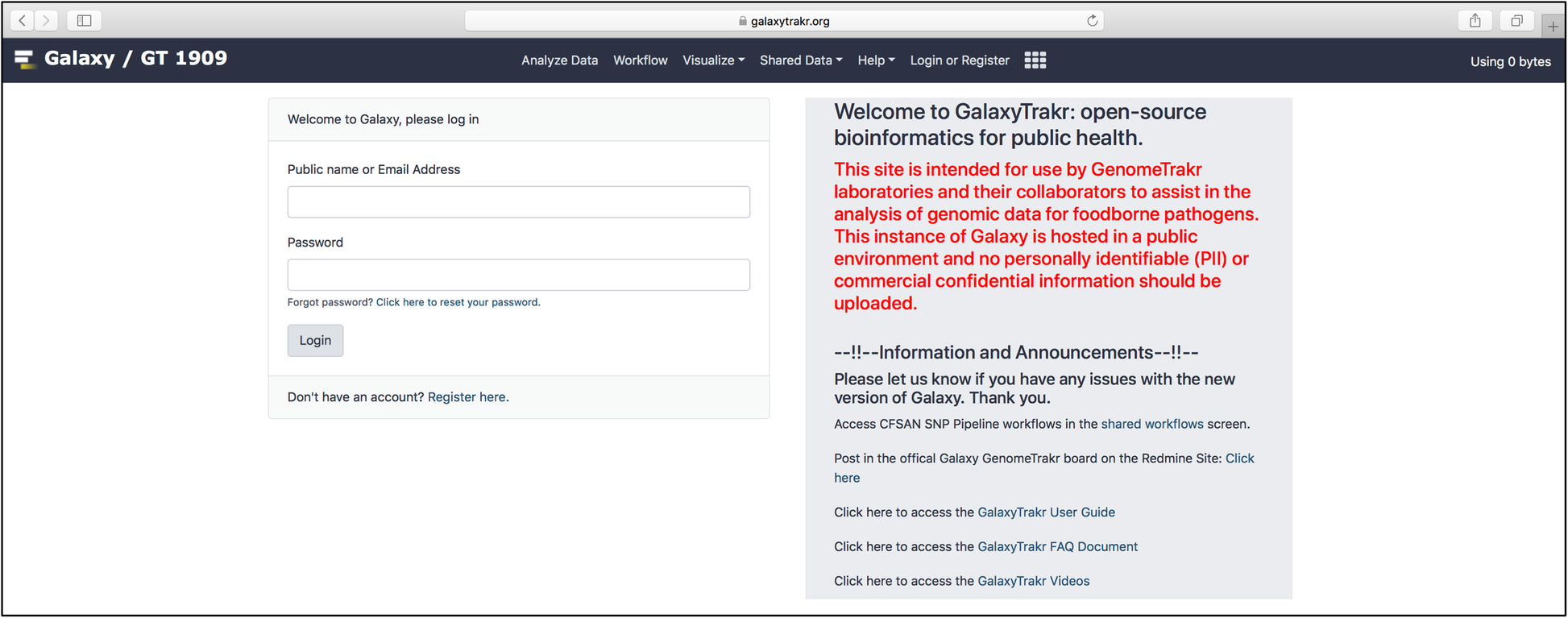
Task: Click the address bar padlock icon
Action: 743,21
